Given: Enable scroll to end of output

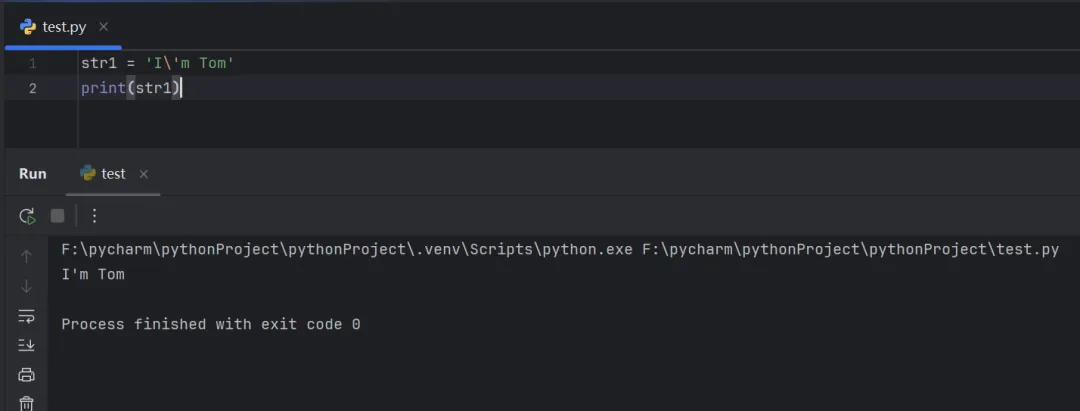Looking at the screenshot, I should 27,345.
